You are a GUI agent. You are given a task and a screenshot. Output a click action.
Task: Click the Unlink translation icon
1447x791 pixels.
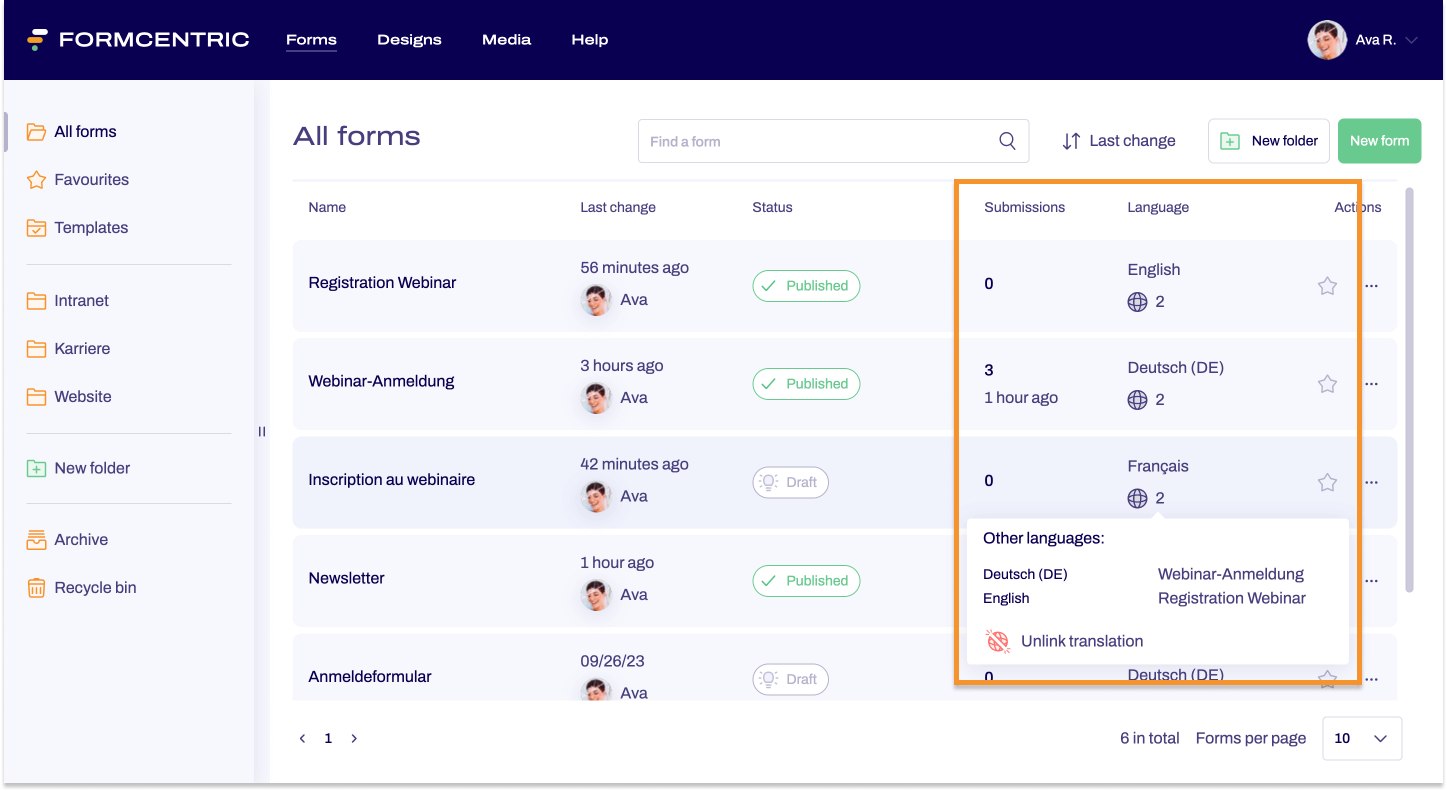point(997,641)
